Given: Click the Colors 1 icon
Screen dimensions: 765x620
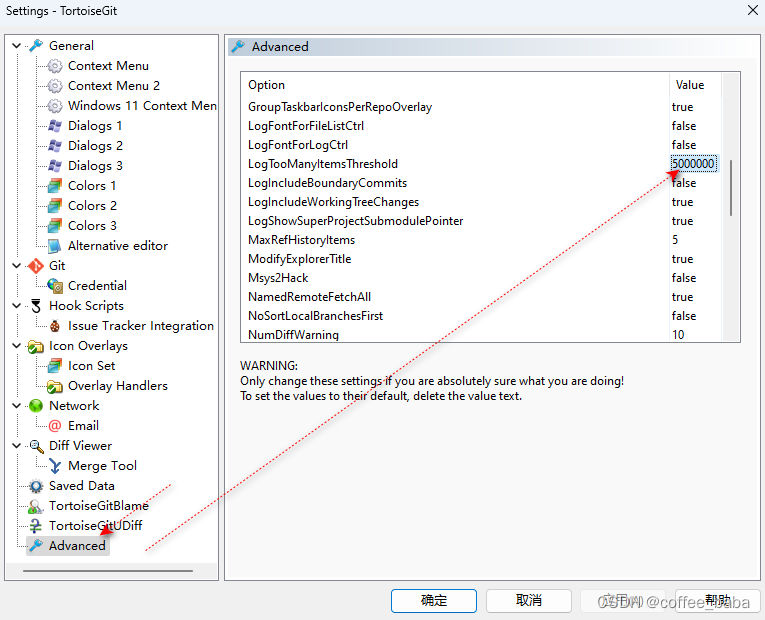Looking at the screenshot, I should coord(55,186).
